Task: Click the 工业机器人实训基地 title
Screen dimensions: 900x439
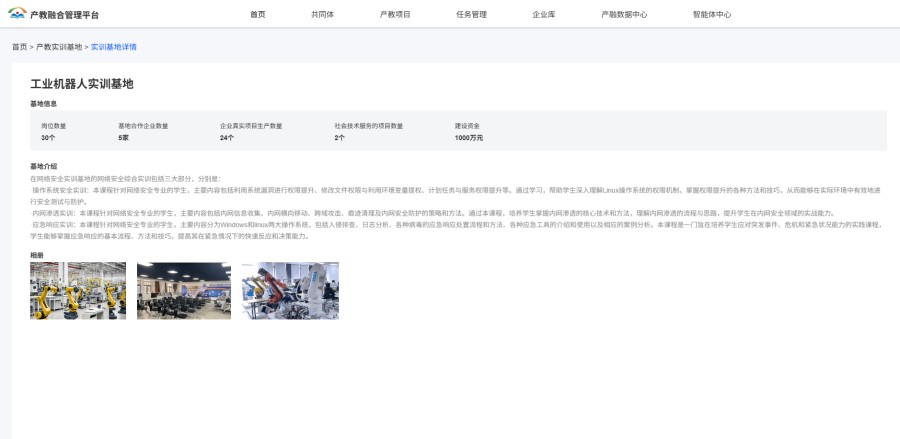Action: [x=82, y=84]
